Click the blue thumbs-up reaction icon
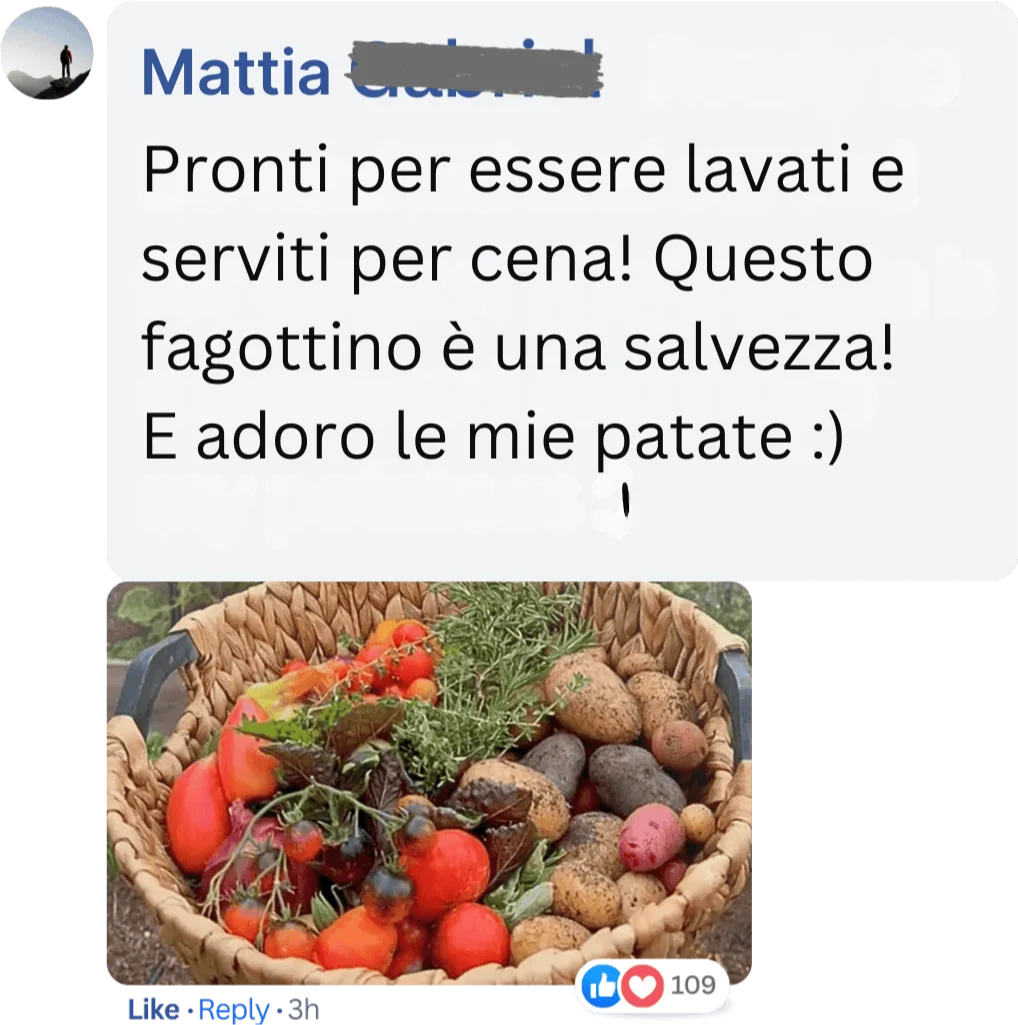1018x1025 pixels. [x=602, y=984]
